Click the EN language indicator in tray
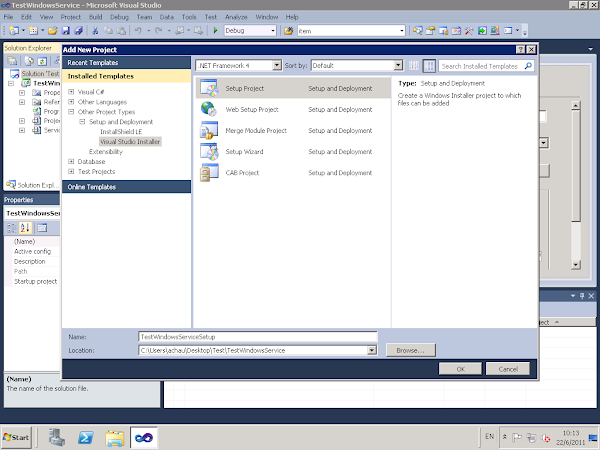The image size is (600, 450). point(489,436)
